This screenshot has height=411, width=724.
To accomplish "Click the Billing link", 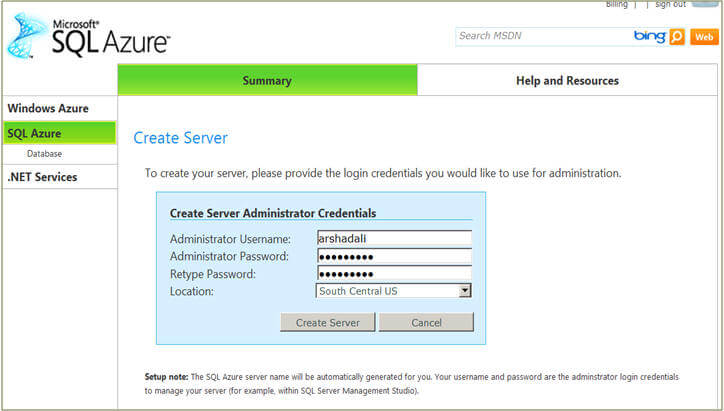I will 616,4.
